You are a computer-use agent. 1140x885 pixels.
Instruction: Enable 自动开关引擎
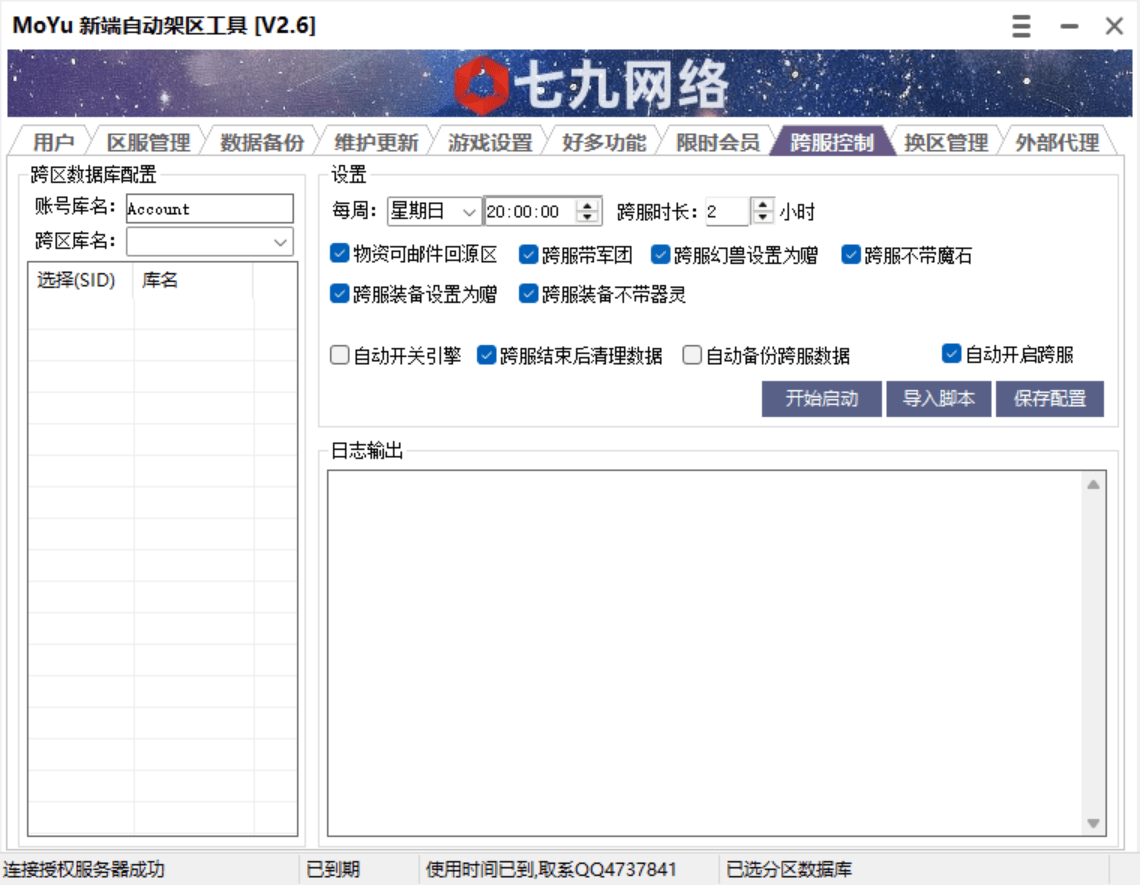pyautogui.click(x=338, y=354)
